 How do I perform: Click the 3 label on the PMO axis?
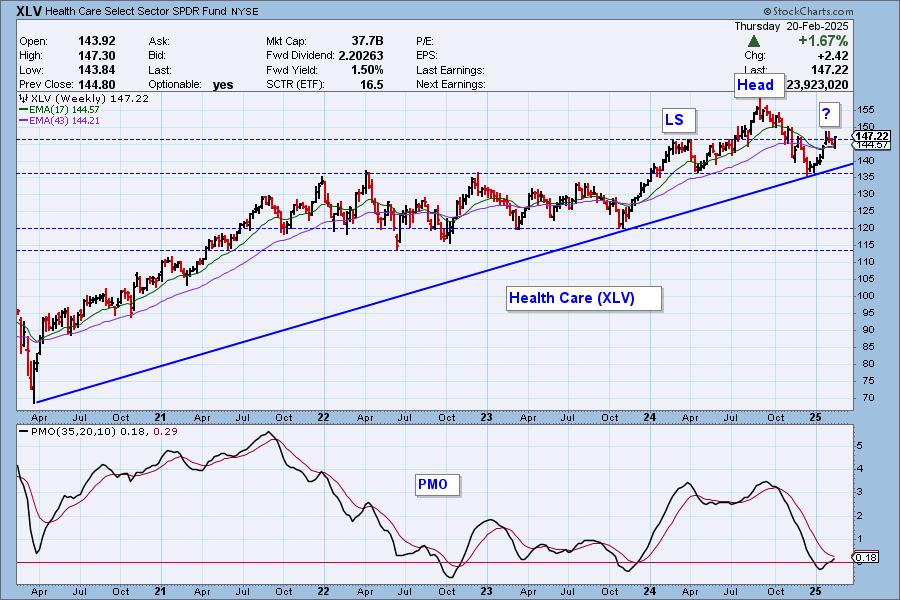pos(860,492)
